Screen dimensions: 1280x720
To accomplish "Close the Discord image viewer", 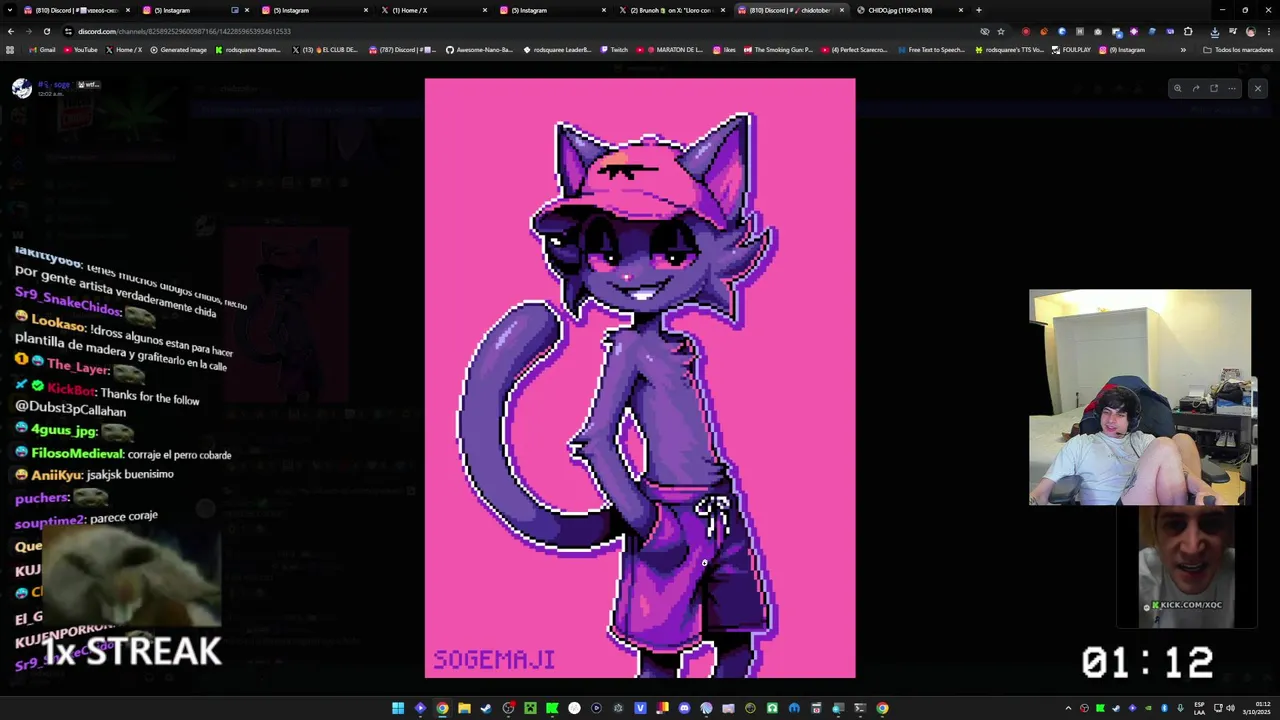I will (x=1258, y=88).
